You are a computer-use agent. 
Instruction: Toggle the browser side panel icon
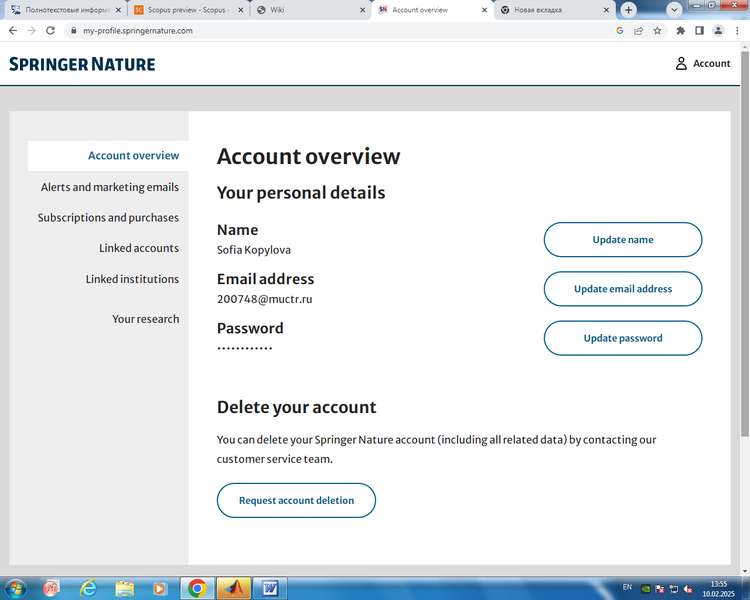(x=699, y=30)
